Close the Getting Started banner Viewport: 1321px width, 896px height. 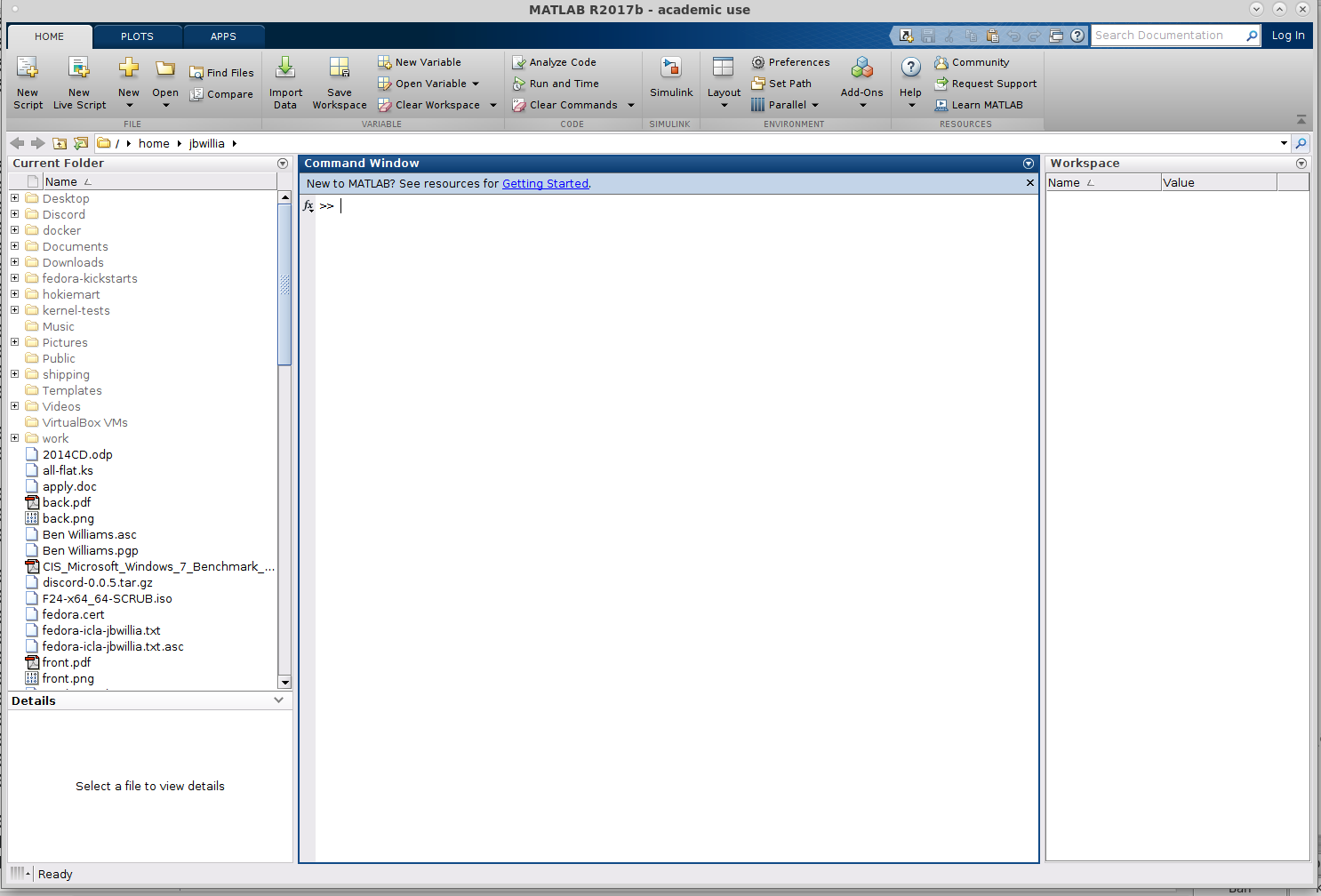(x=1030, y=183)
